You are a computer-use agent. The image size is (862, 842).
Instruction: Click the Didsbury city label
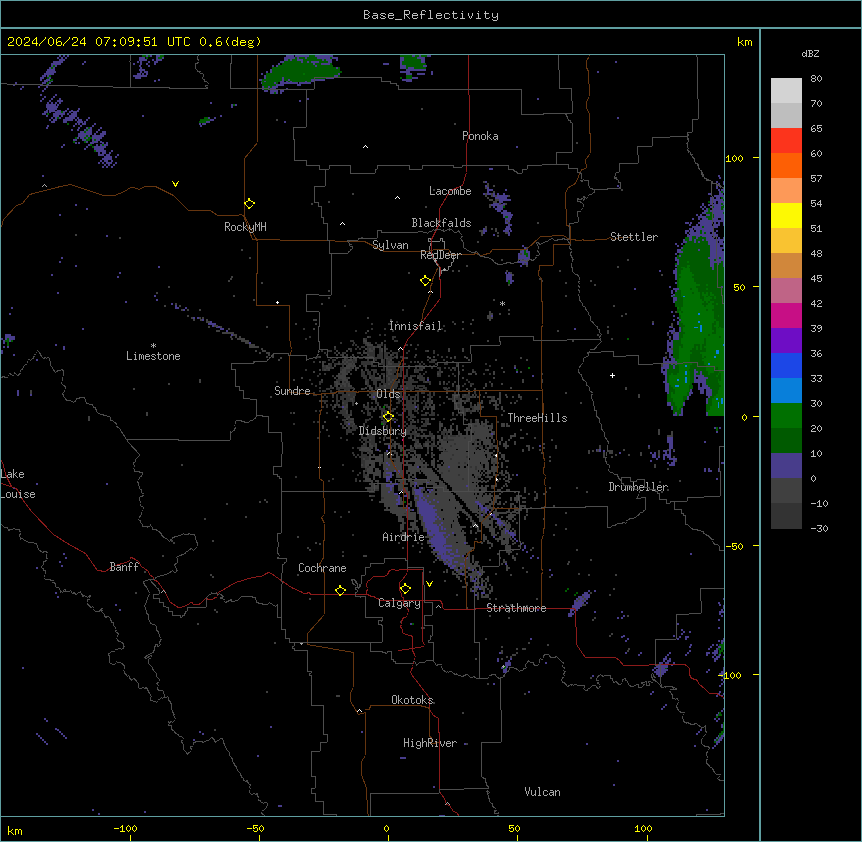pos(383,431)
